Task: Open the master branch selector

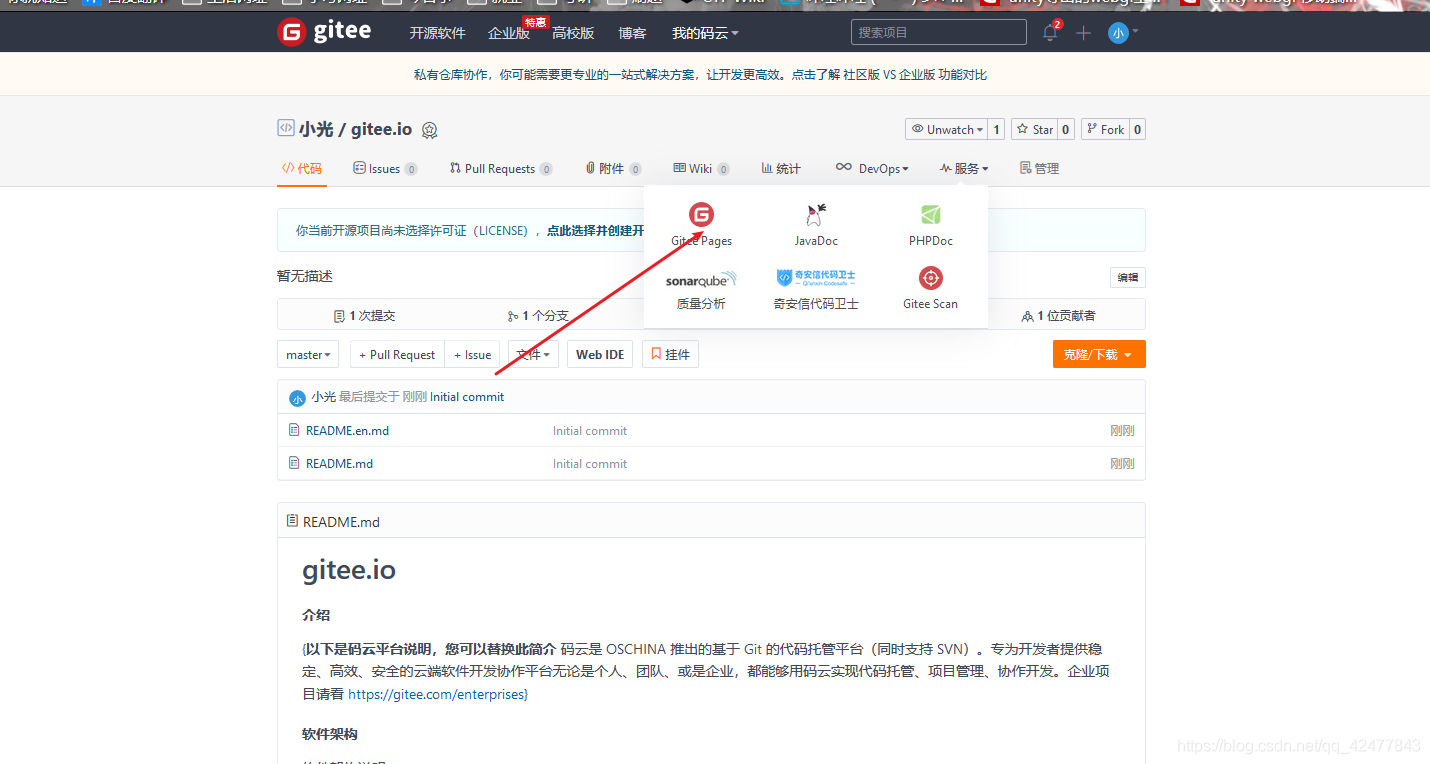Action: coord(307,353)
